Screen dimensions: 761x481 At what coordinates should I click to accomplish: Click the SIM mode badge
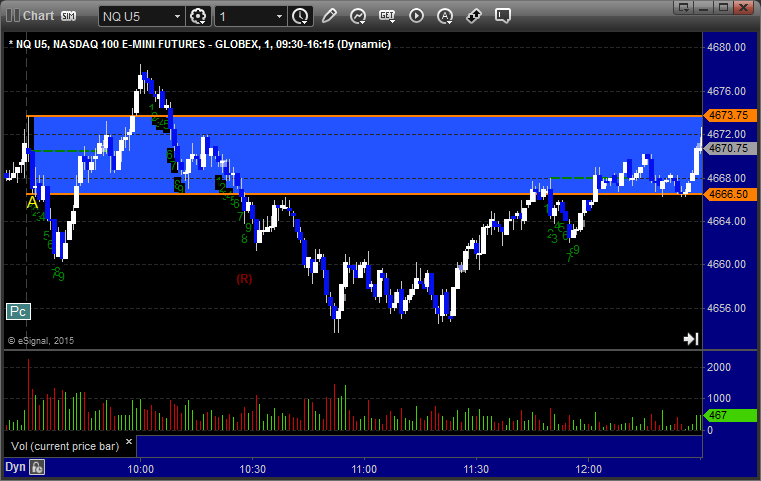(x=68, y=16)
